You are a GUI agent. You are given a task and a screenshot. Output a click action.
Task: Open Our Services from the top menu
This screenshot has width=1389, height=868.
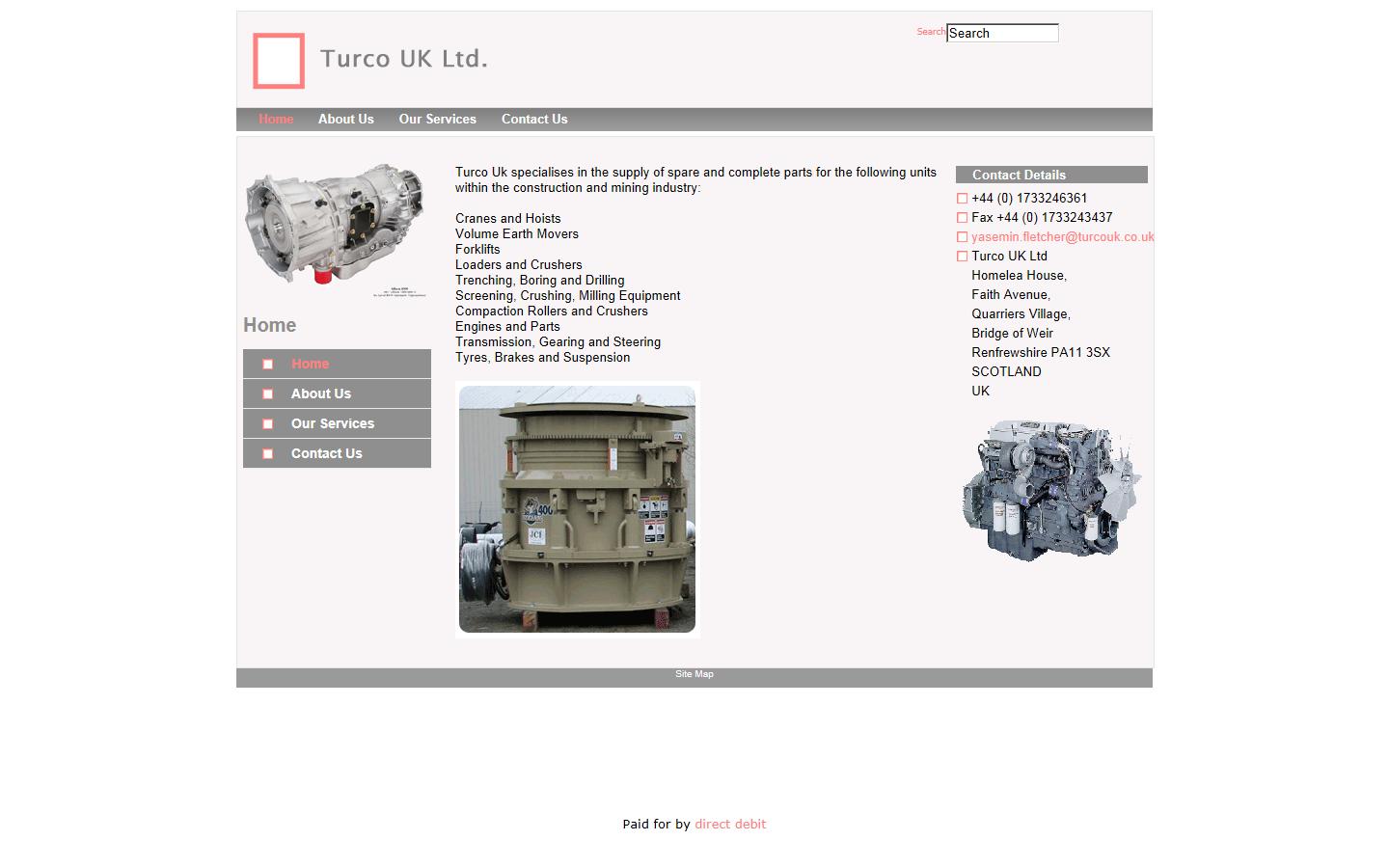click(x=437, y=119)
